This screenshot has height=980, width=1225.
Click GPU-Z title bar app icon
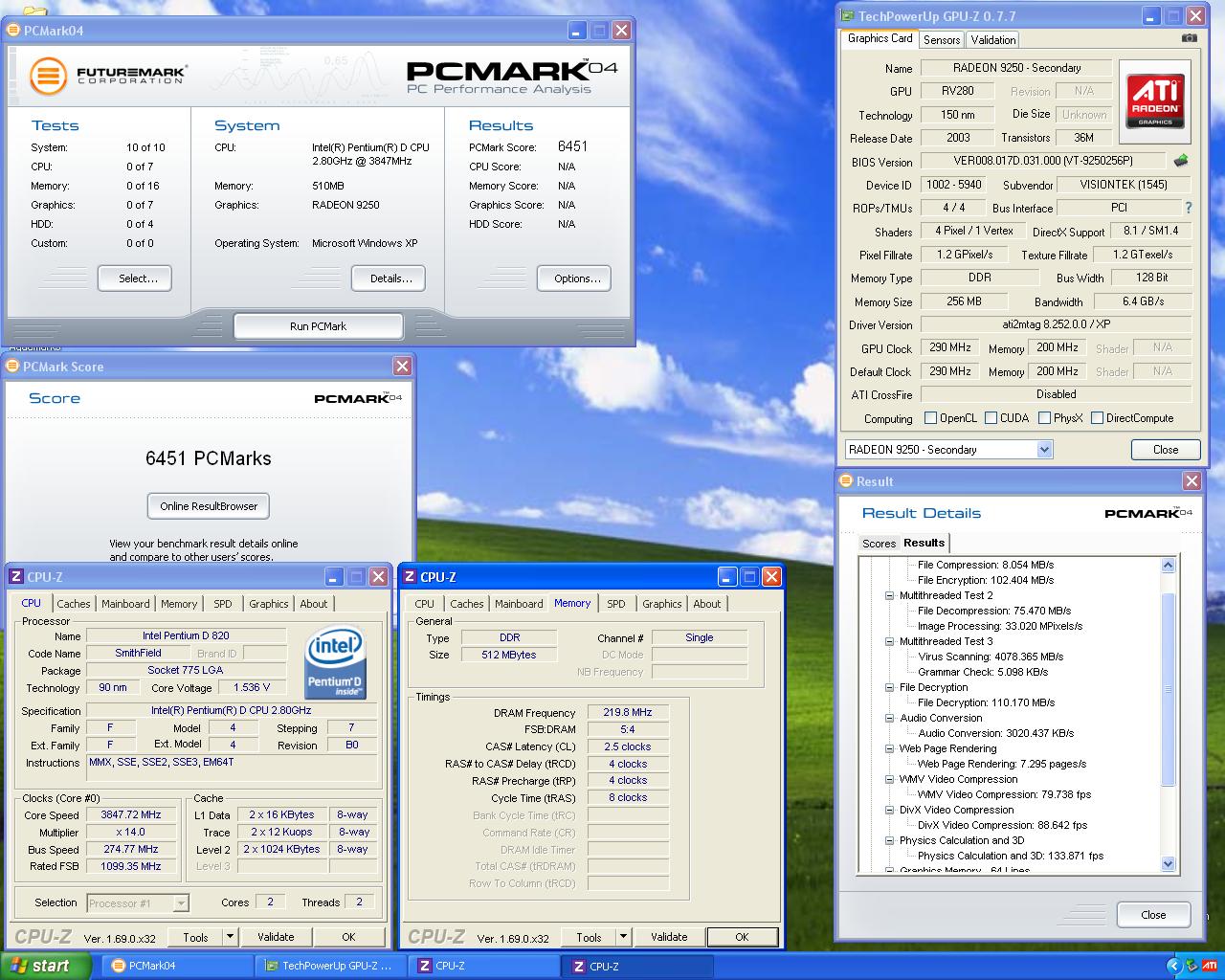[848, 15]
